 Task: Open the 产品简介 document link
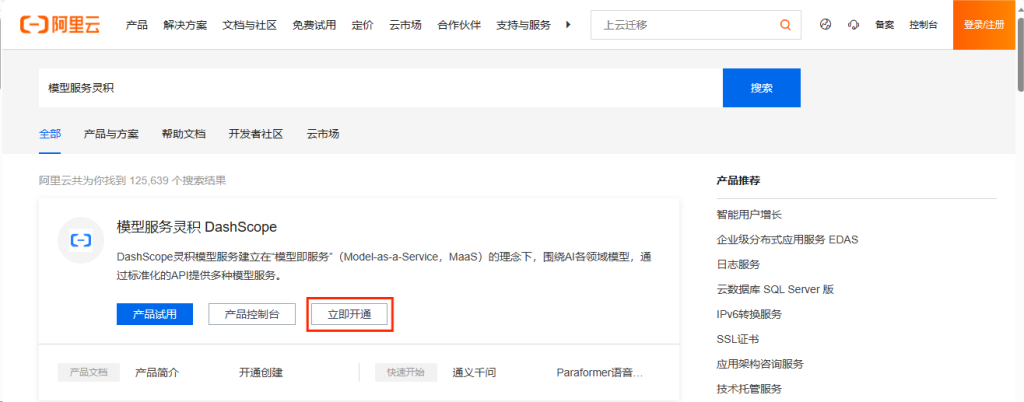157,373
